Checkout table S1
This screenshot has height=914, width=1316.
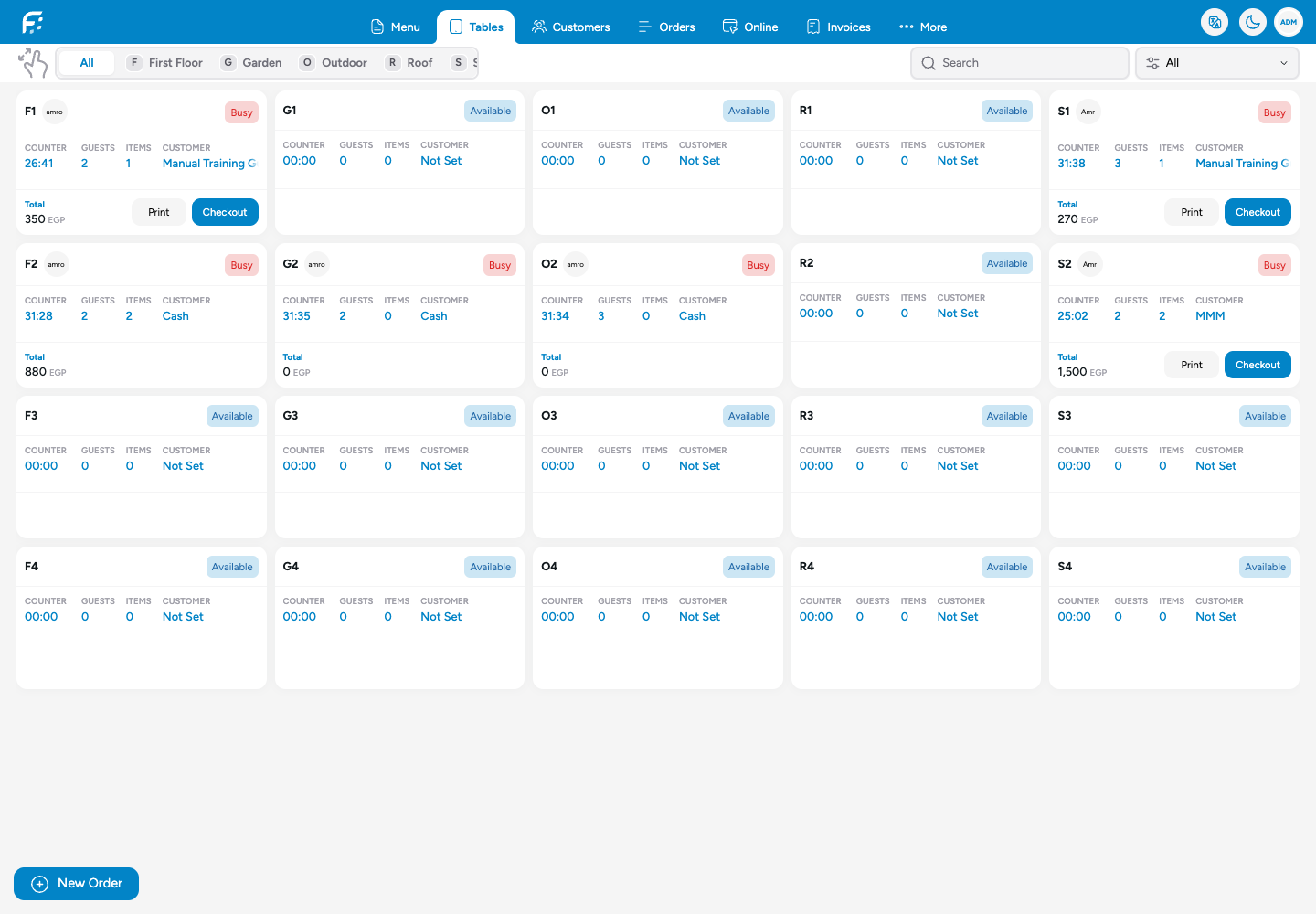(x=1258, y=212)
